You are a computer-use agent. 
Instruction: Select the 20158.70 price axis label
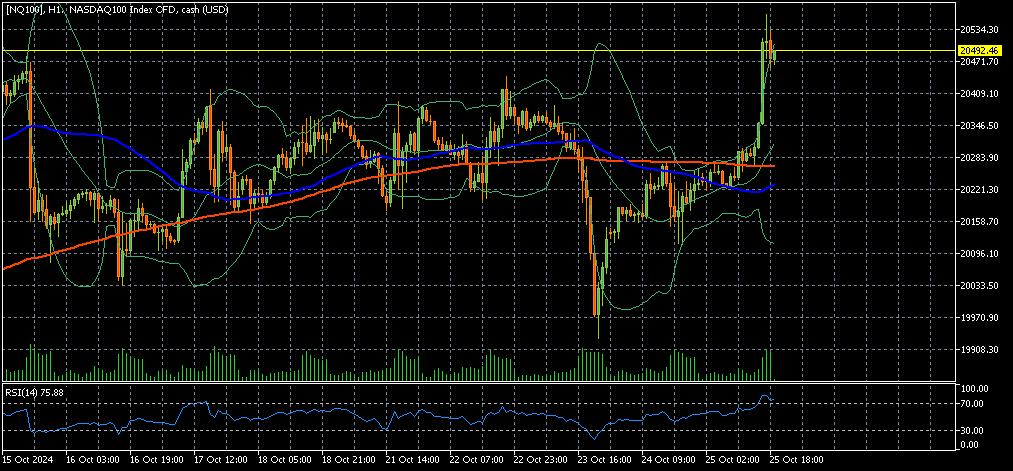pyautogui.click(x=979, y=222)
